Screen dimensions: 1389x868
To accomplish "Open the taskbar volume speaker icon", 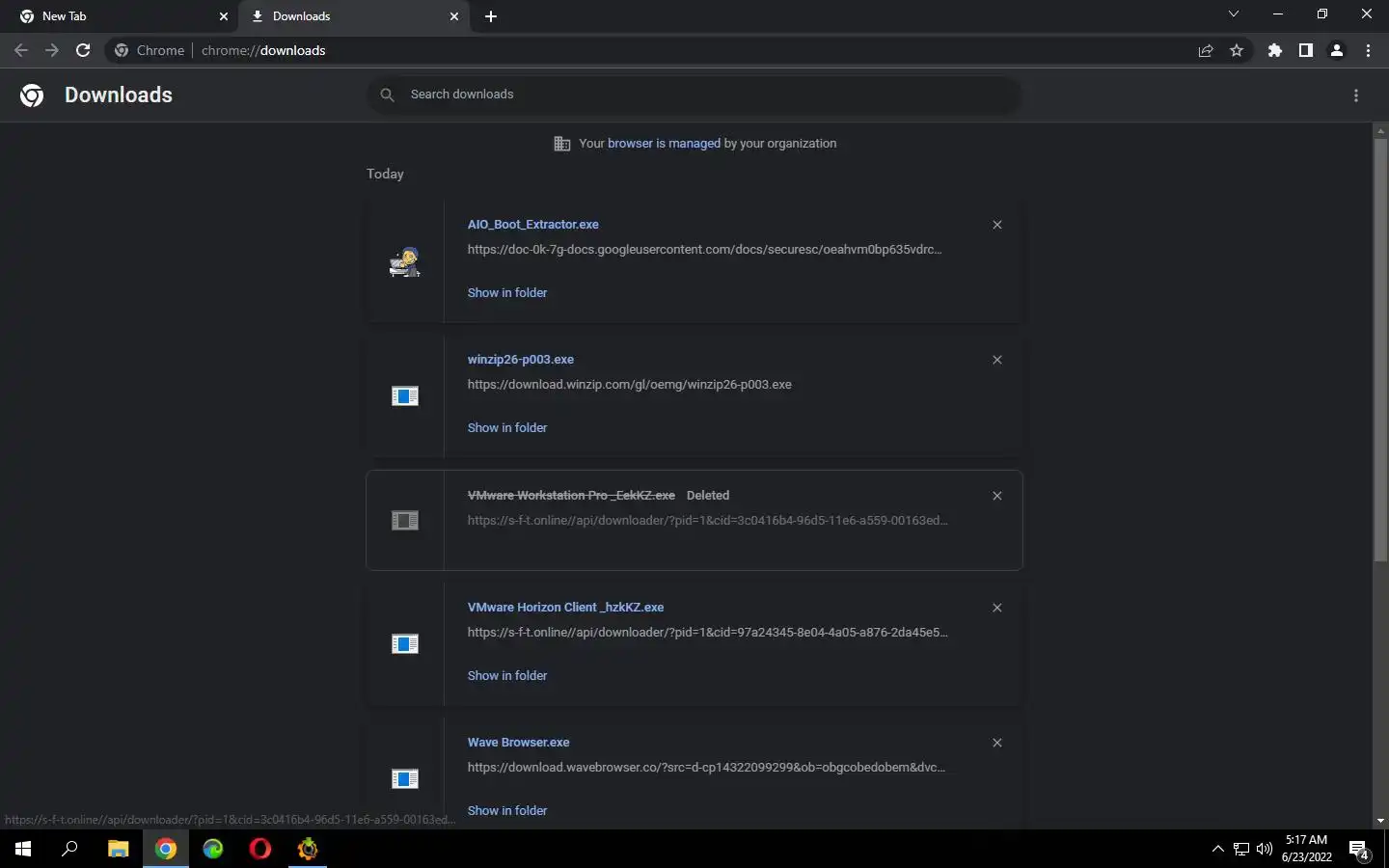I will 1265,850.
